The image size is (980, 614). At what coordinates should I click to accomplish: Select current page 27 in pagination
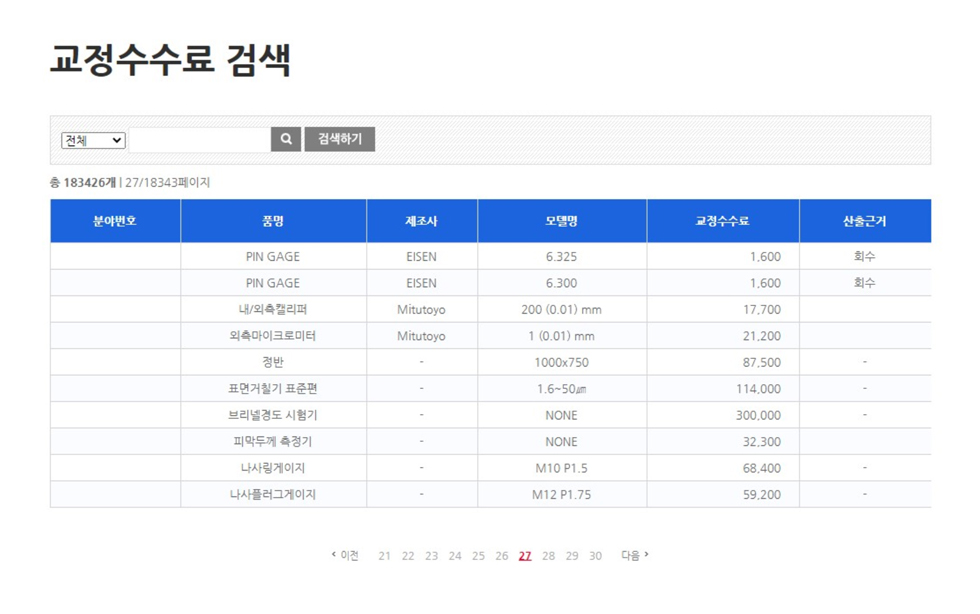[x=525, y=556]
